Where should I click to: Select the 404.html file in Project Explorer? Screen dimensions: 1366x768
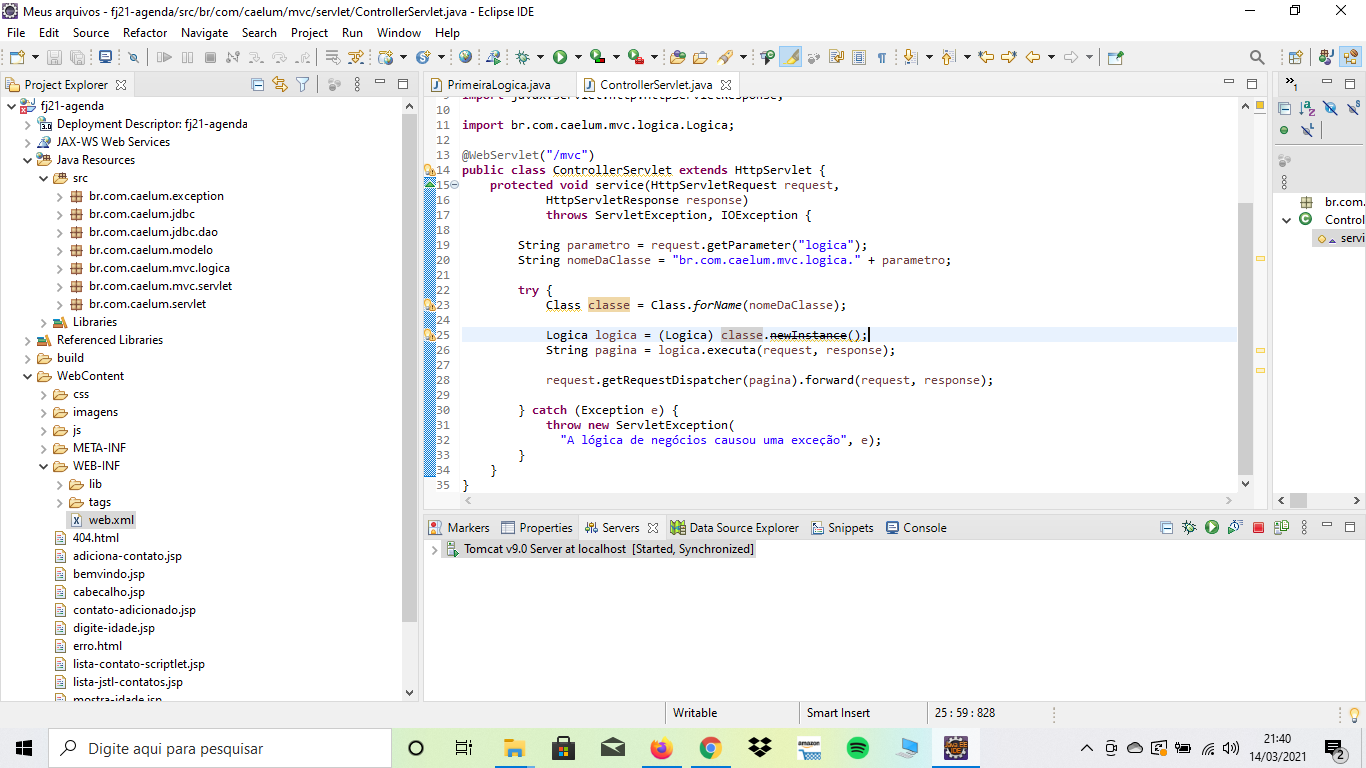pos(95,538)
